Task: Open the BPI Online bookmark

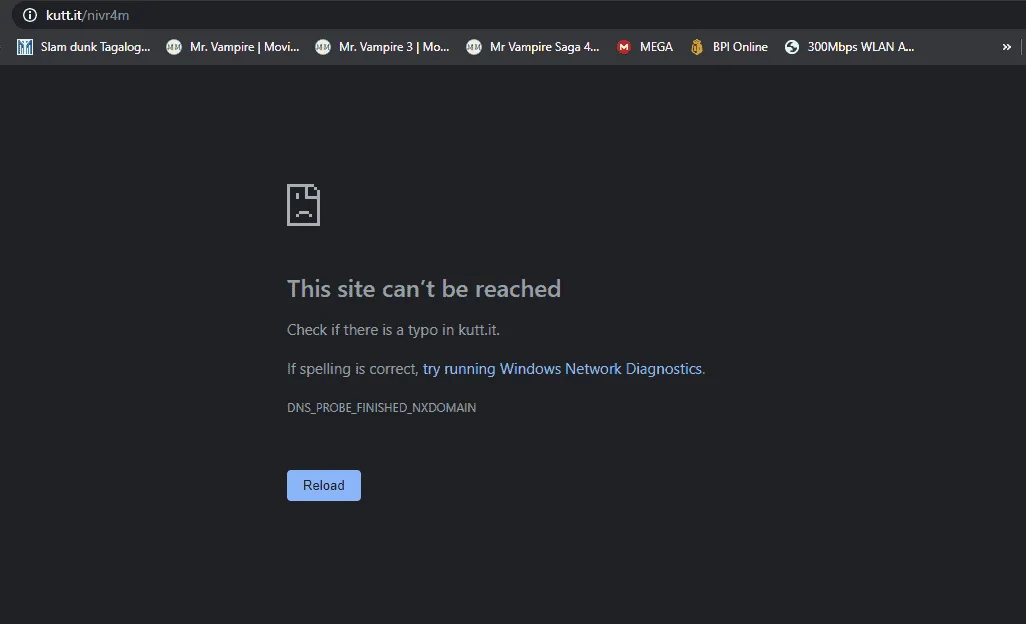Action: coord(730,47)
